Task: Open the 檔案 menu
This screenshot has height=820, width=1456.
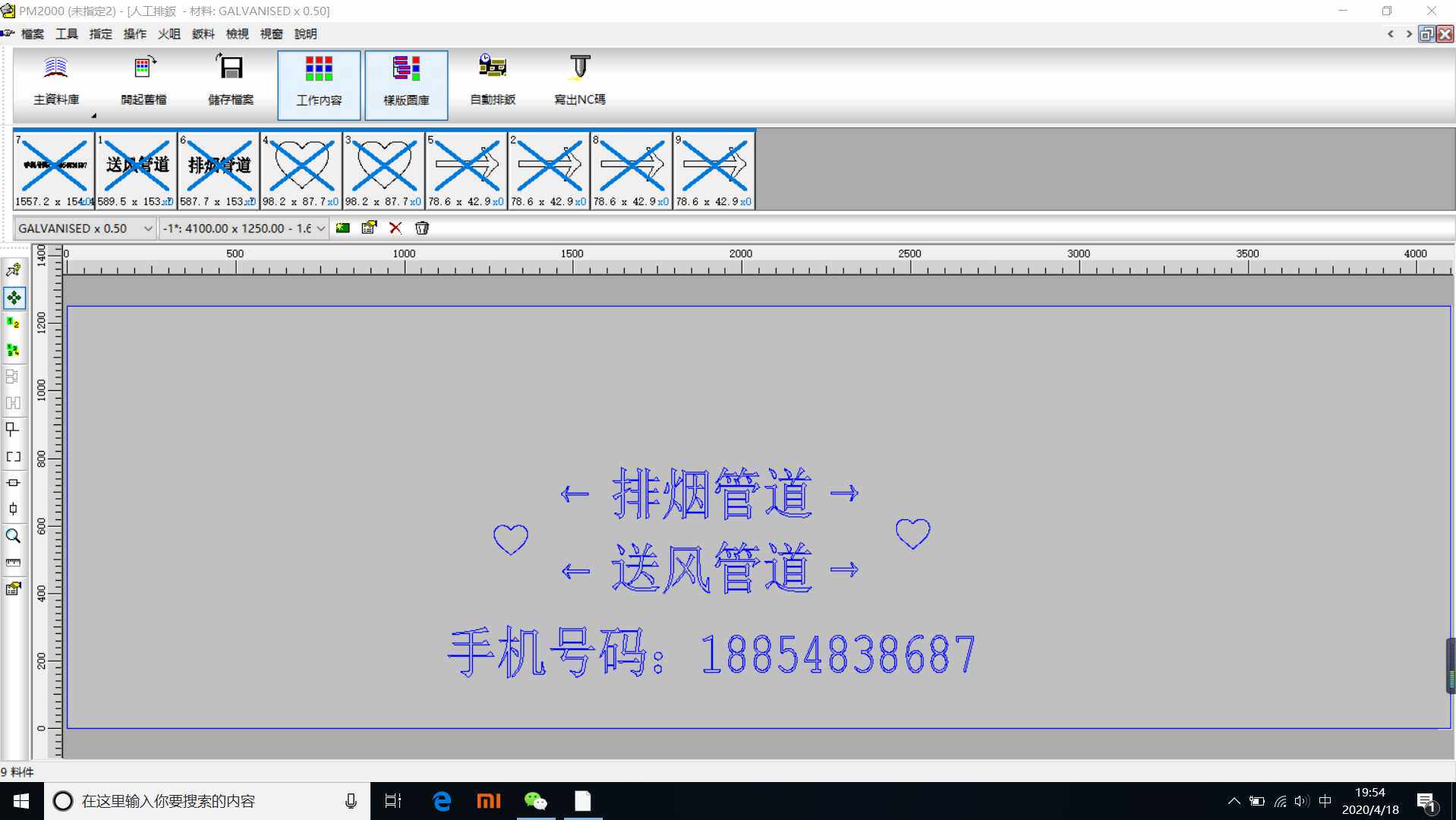Action: (33, 34)
